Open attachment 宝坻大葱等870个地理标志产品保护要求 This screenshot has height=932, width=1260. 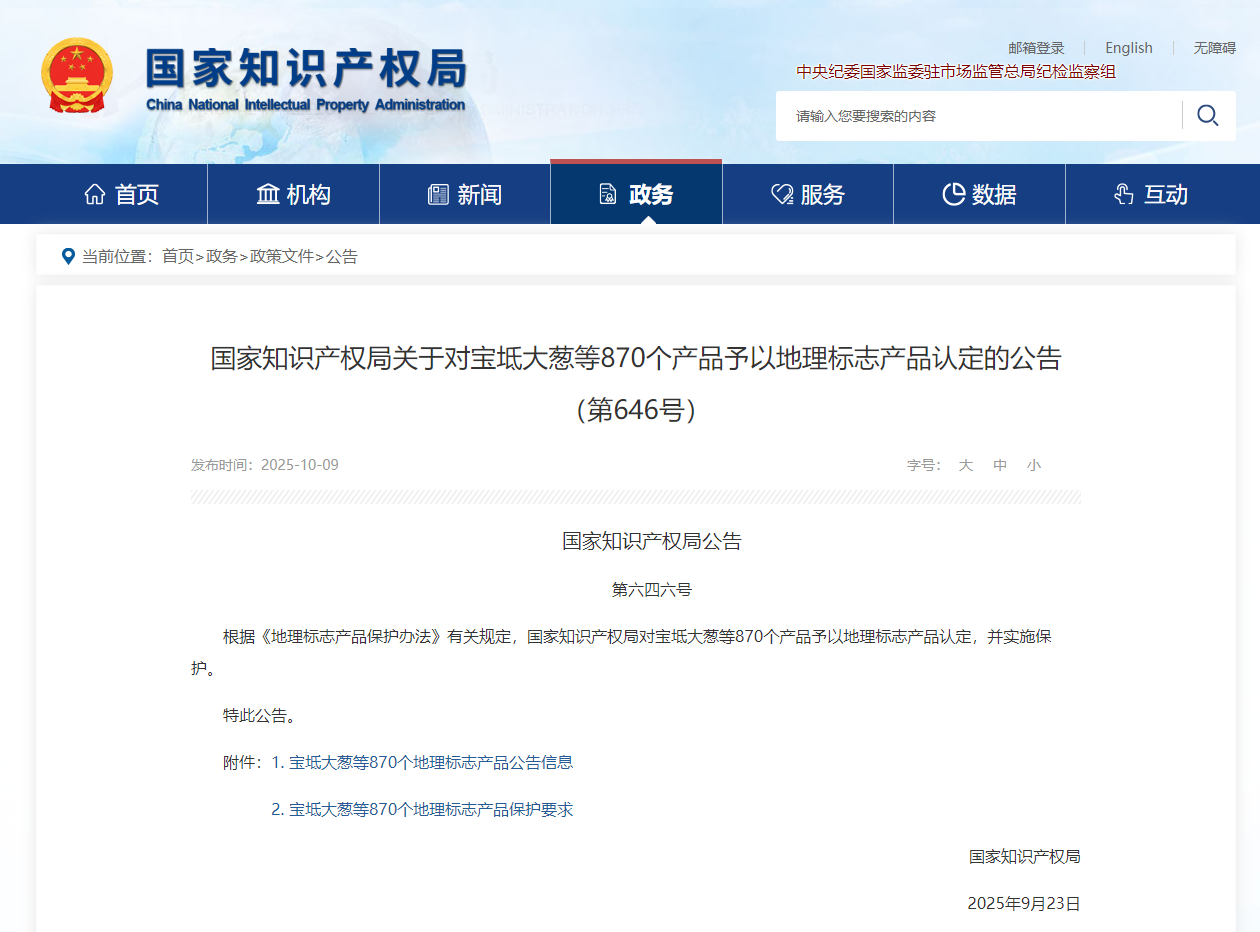(x=432, y=808)
